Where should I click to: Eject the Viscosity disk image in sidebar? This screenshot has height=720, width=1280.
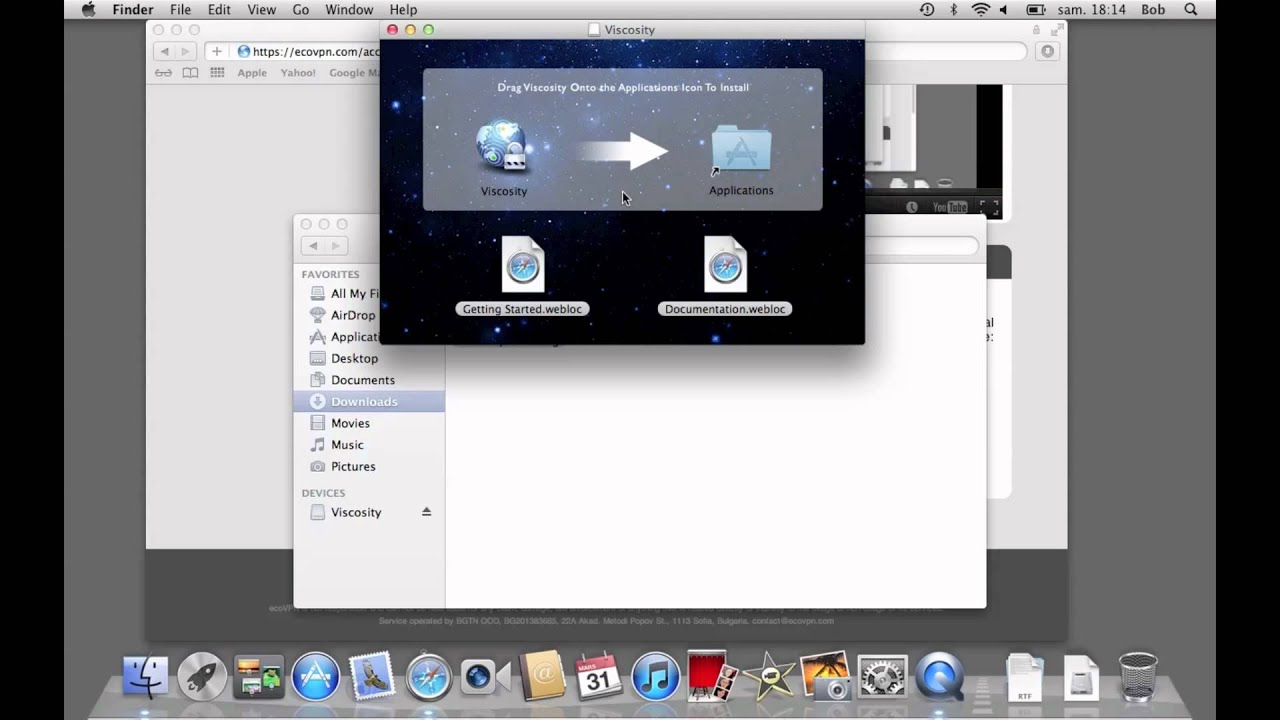pyautogui.click(x=426, y=512)
